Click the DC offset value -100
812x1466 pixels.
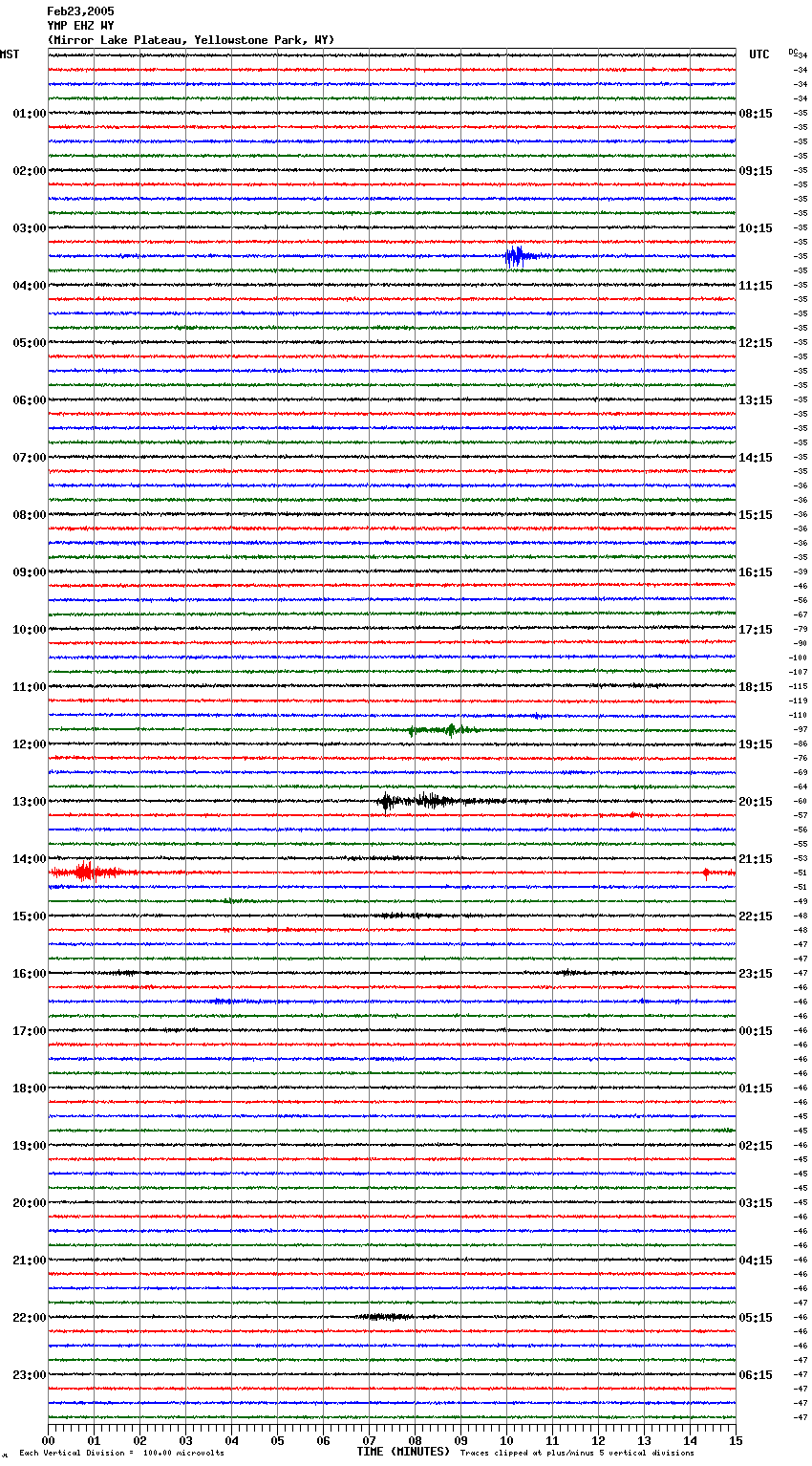(799, 658)
